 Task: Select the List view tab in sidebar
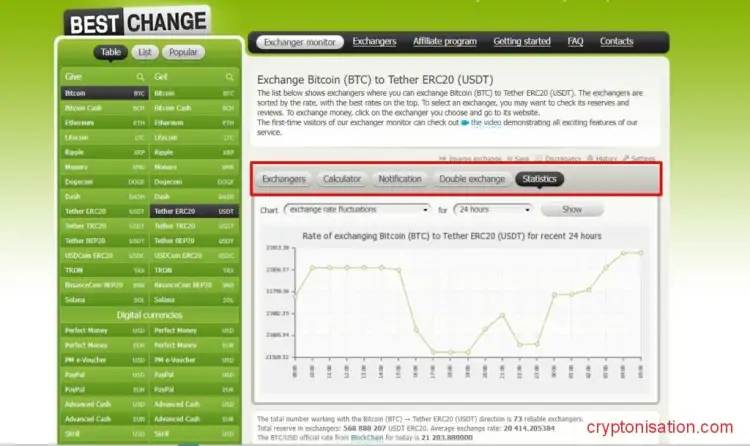click(145, 52)
